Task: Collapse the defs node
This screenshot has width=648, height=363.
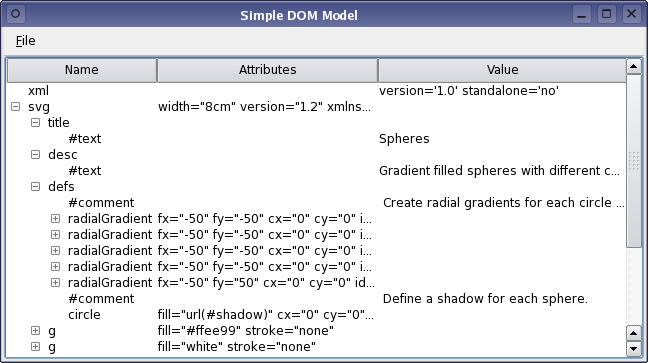Action: tap(36, 187)
